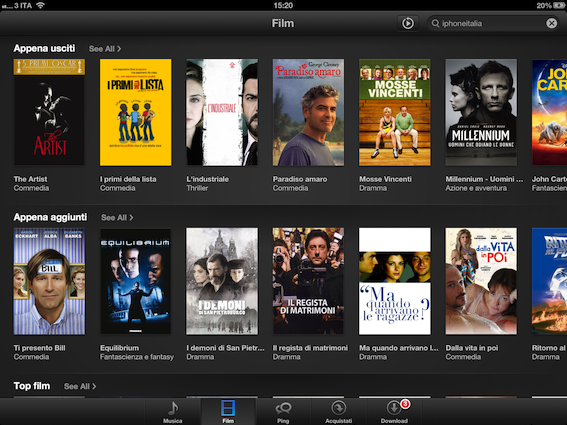Tap 'Fantascienza e fantasy' genre label

(x=137, y=357)
